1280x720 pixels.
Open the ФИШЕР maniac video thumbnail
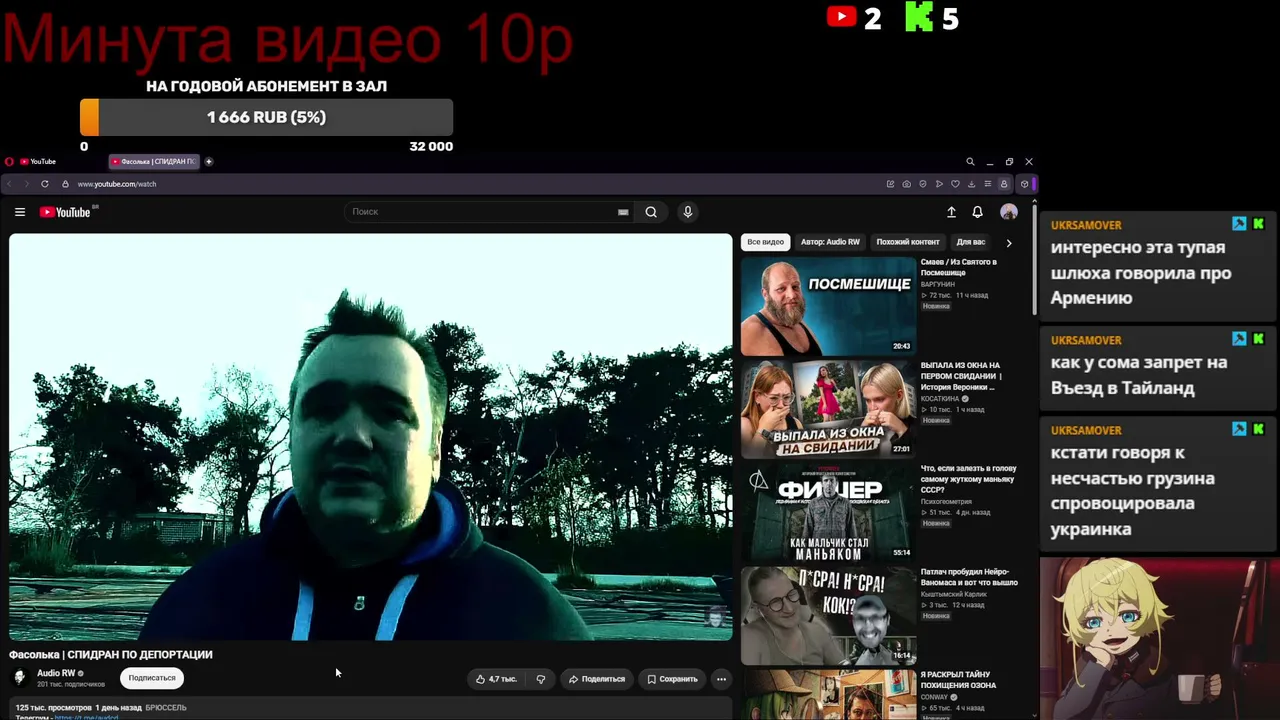coord(828,512)
